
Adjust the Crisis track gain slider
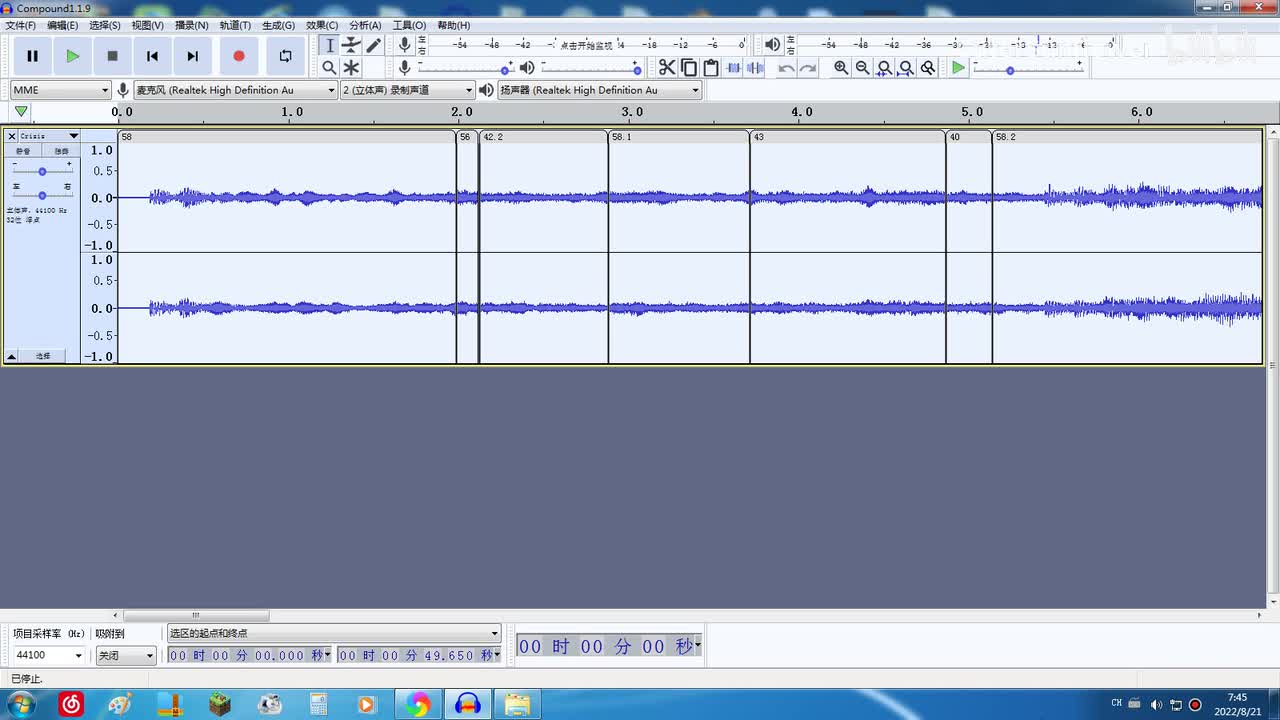tap(41, 171)
